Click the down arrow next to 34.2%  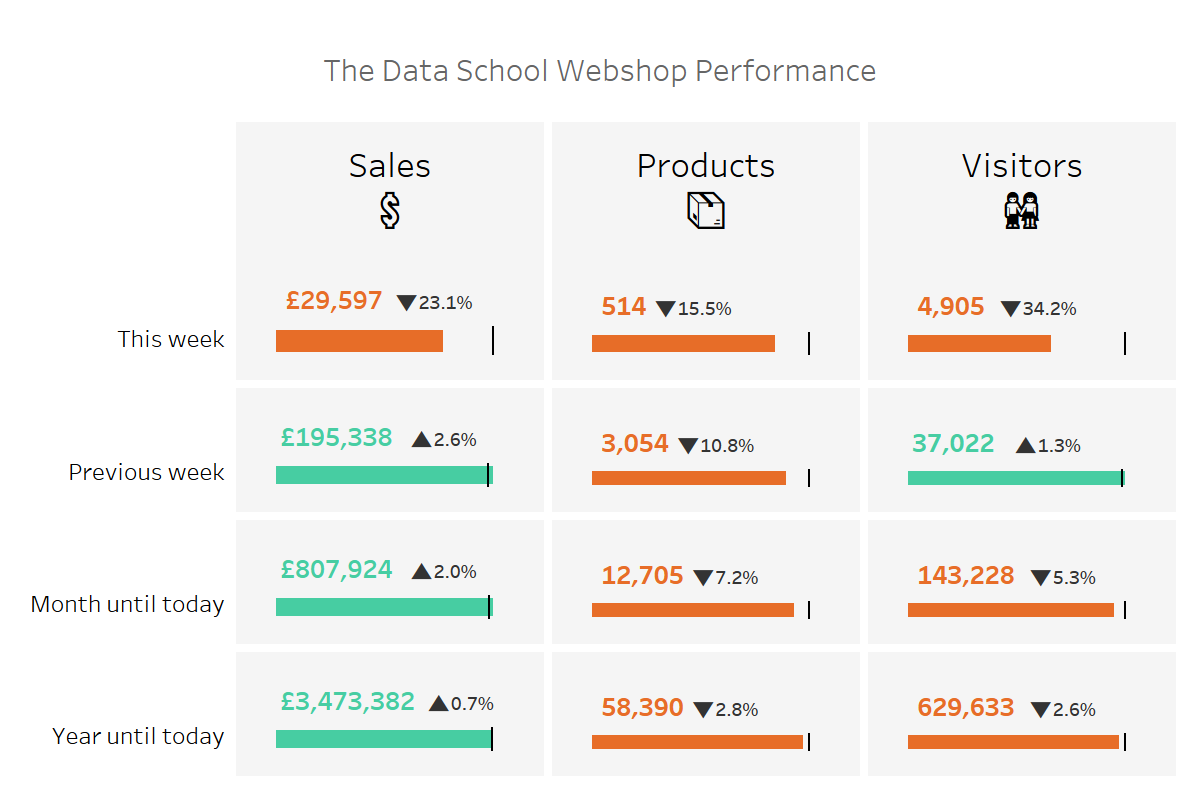pos(1010,309)
